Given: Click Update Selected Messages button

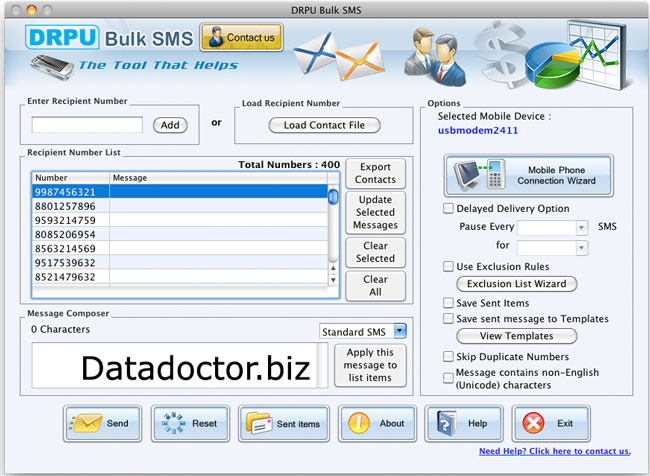Looking at the screenshot, I should 375,212.
